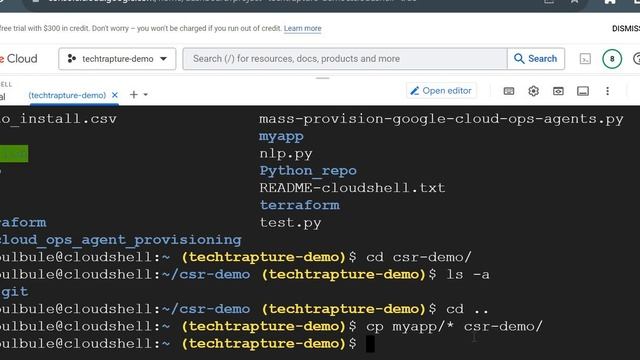
Task: Click the Google Cloud logo
Action: pos(18,59)
